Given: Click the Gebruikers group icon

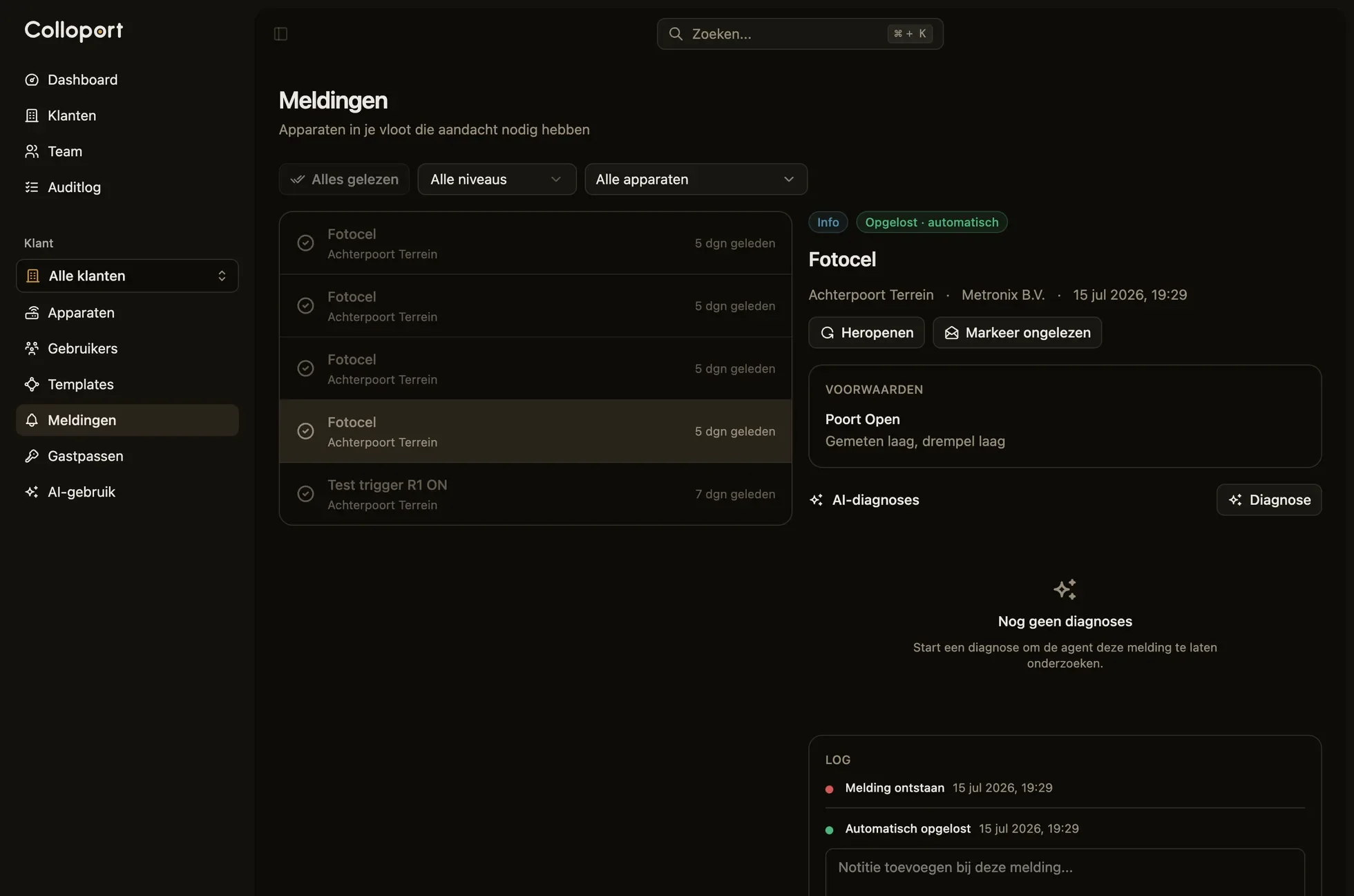Looking at the screenshot, I should [x=32, y=349].
